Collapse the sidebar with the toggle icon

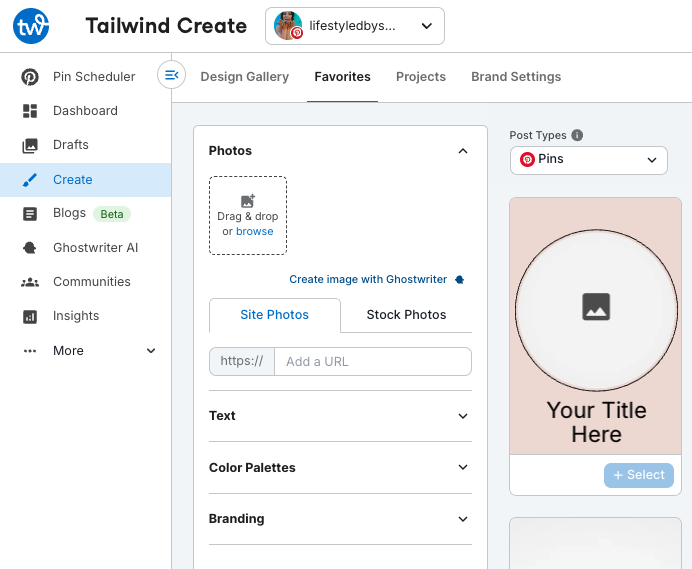pyautogui.click(x=171, y=75)
